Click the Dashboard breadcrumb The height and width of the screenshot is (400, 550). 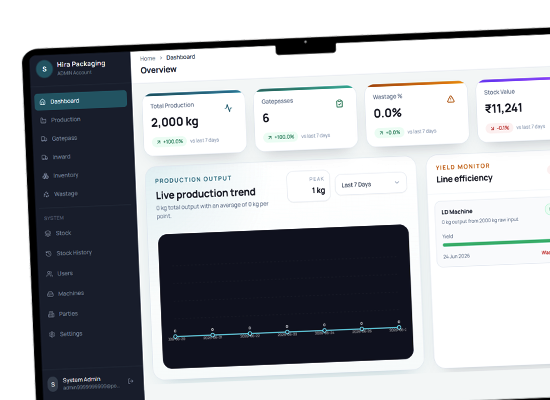click(x=181, y=57)
